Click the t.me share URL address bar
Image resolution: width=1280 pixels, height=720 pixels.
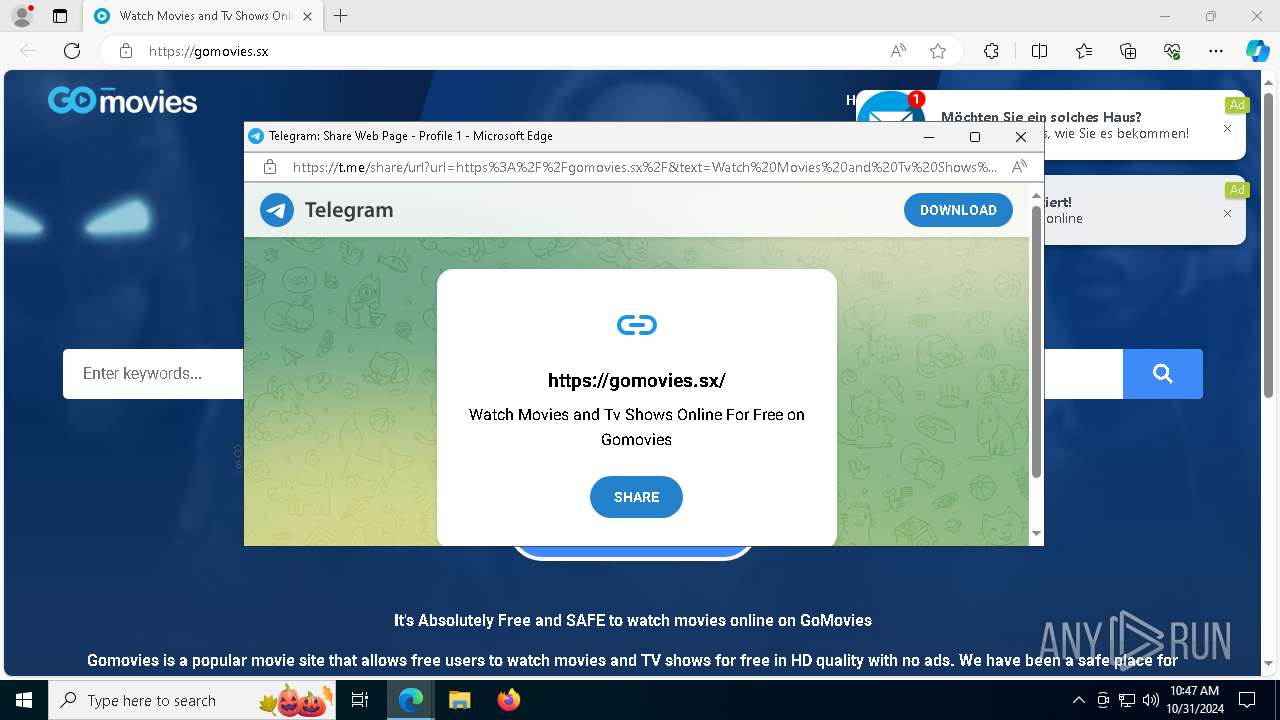tap(644, 167)
